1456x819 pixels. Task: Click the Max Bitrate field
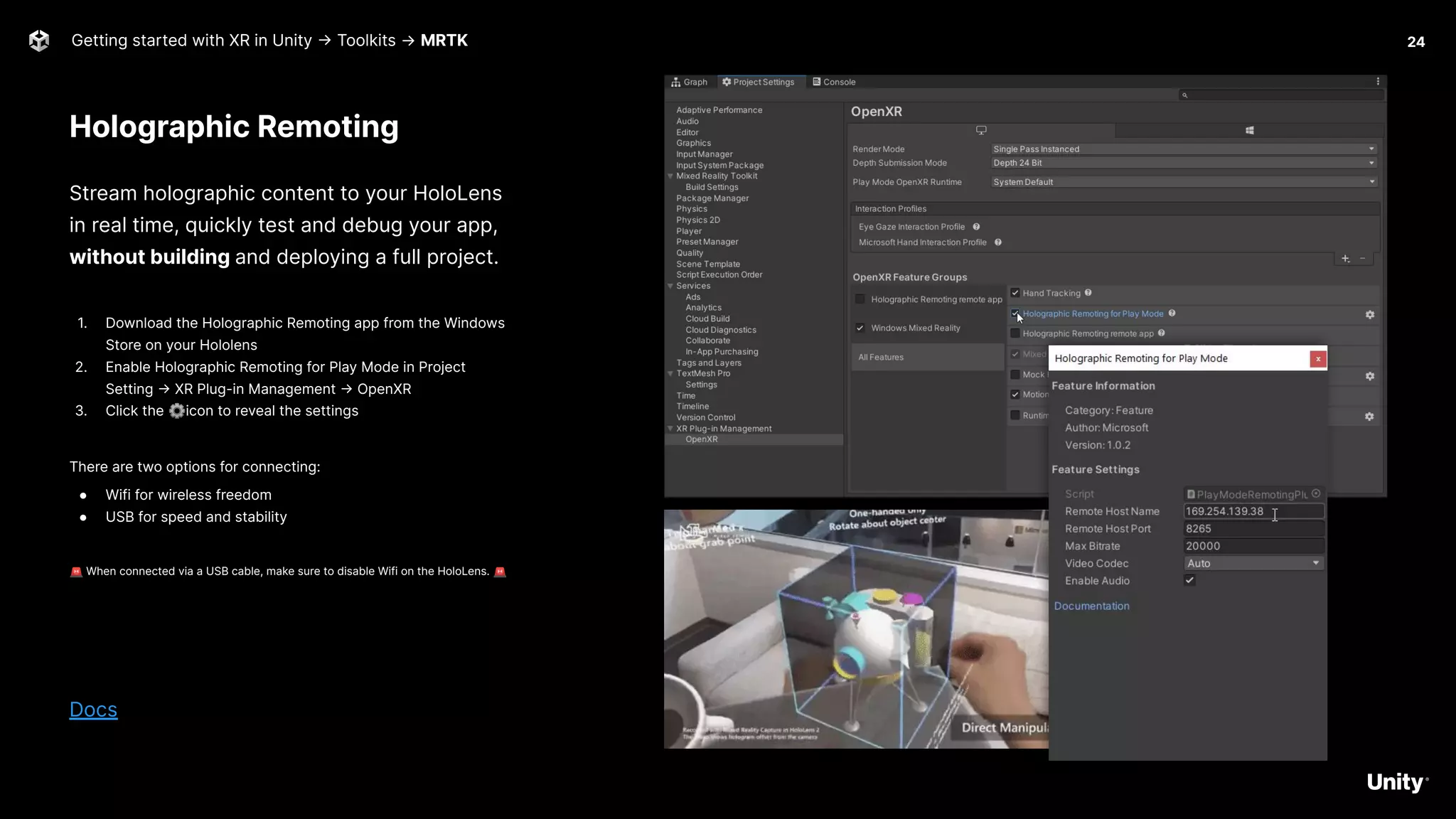point(1253,546)
